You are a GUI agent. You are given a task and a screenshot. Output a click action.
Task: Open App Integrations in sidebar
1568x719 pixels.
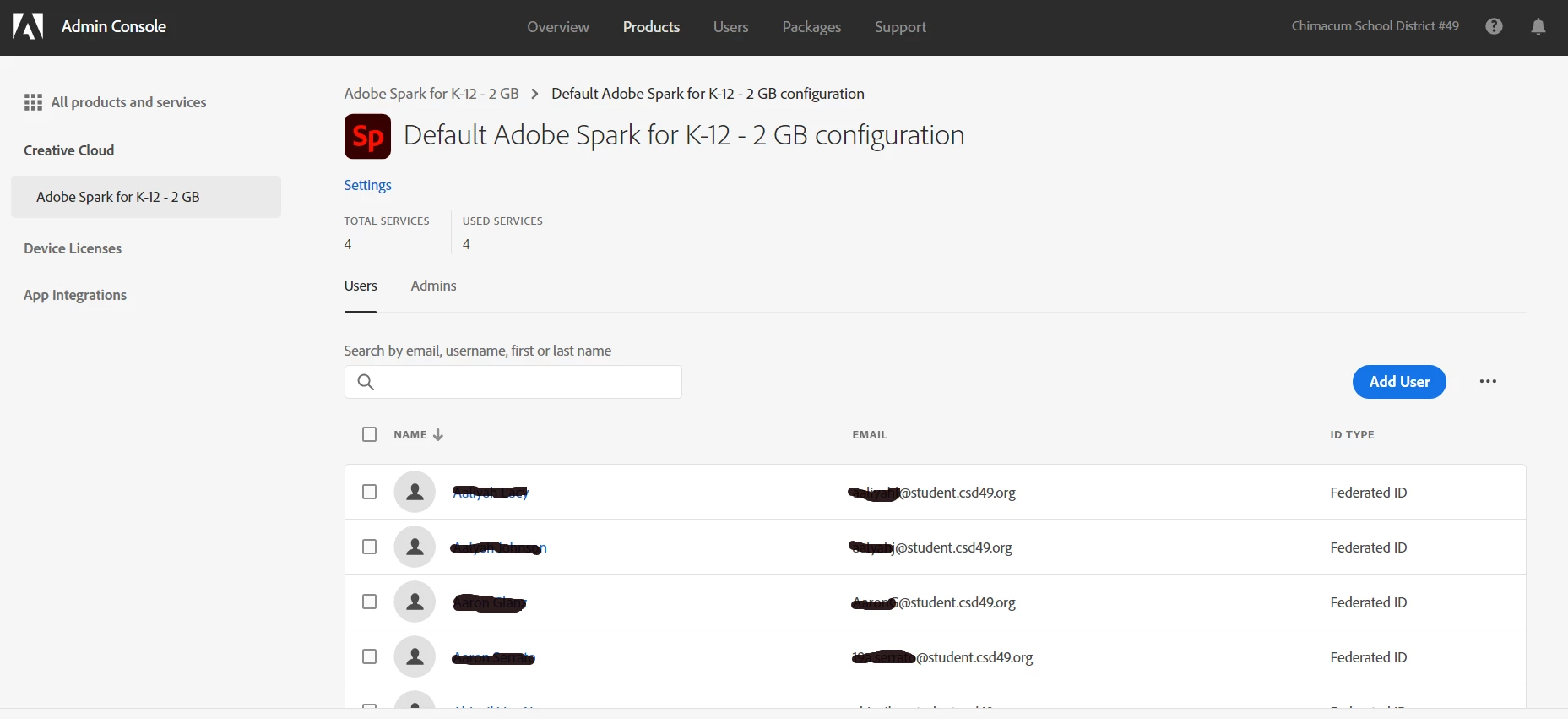click(75, 295)
